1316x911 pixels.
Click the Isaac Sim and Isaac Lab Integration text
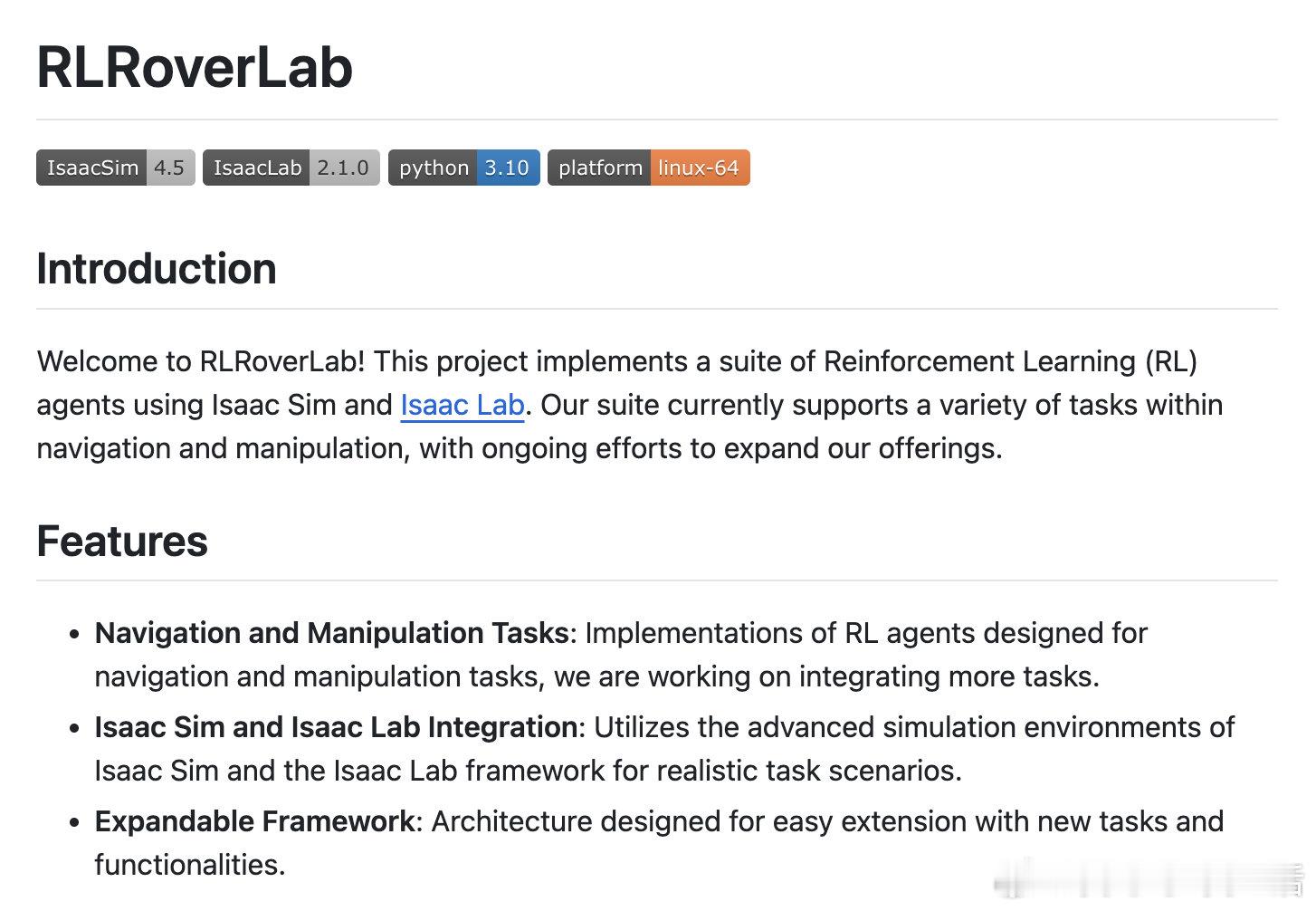[336, 727]
